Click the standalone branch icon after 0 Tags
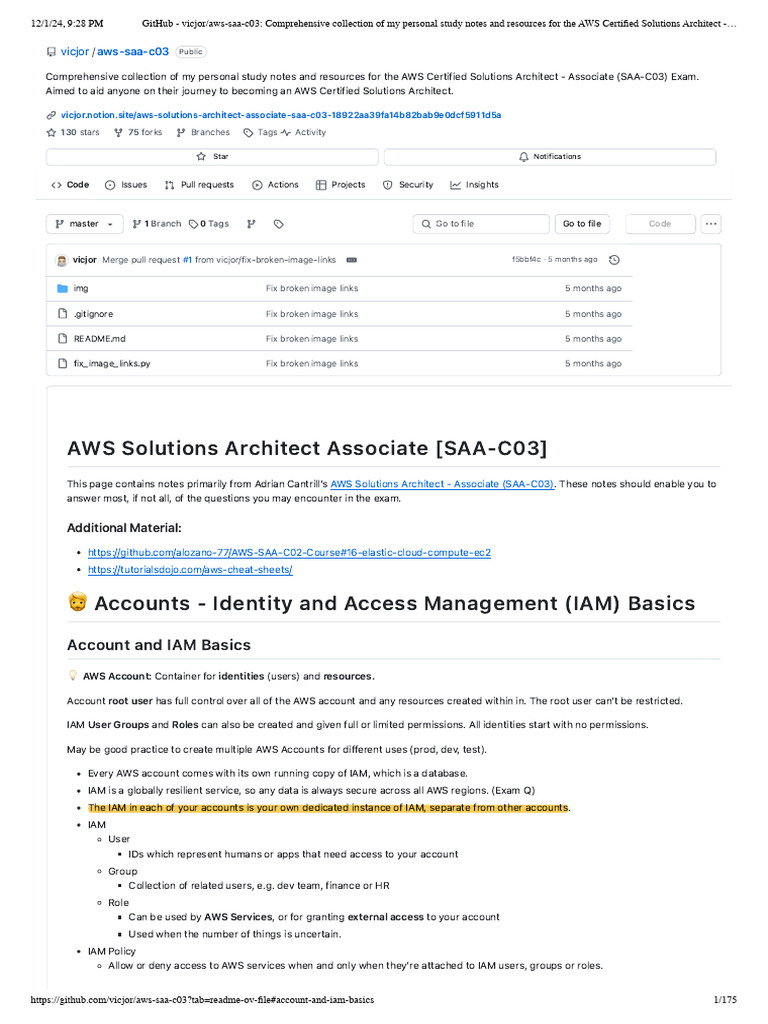Viewport: 768px width, 1024px height. (251, 224)
